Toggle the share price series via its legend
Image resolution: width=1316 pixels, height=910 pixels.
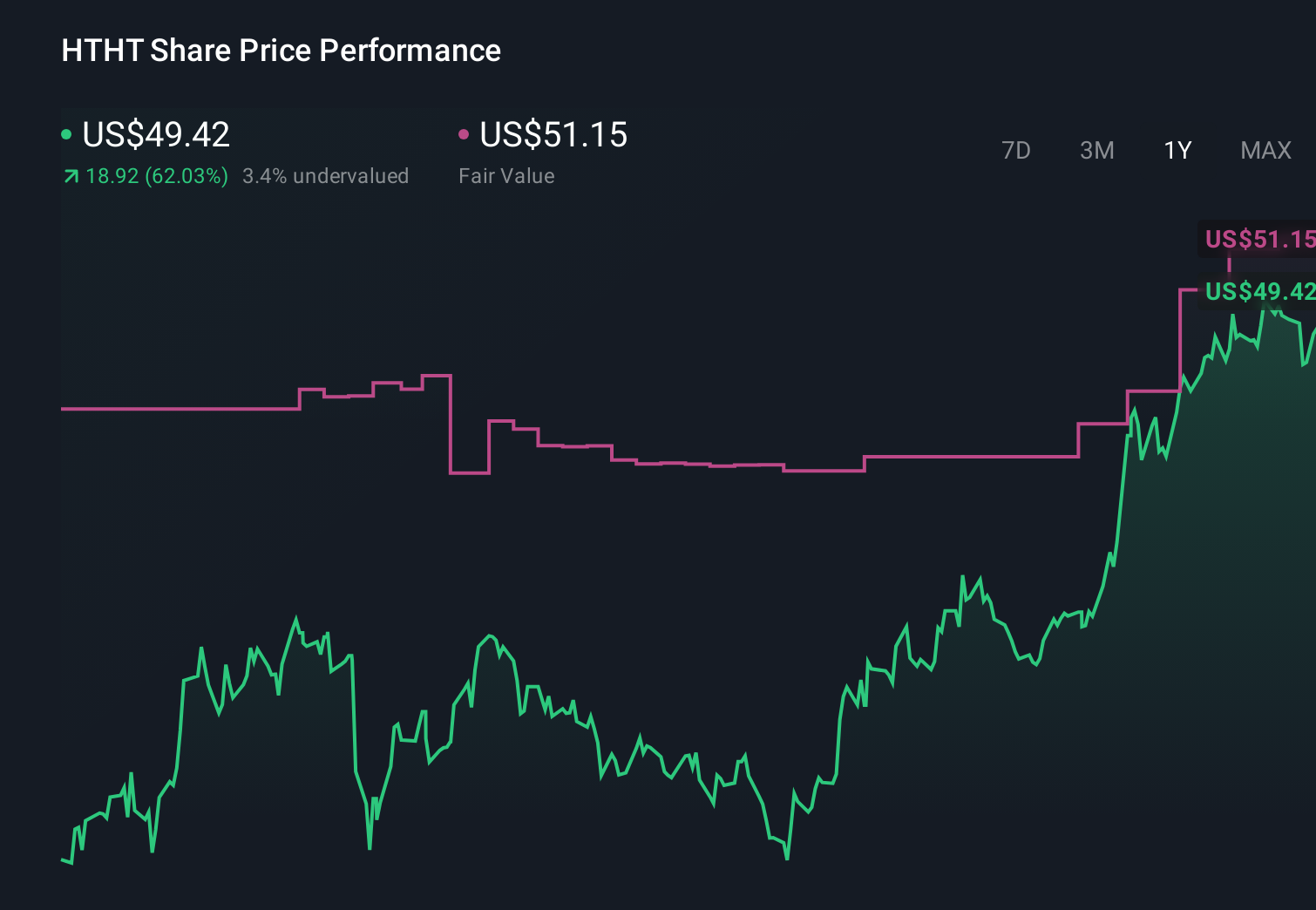(155, 134)
